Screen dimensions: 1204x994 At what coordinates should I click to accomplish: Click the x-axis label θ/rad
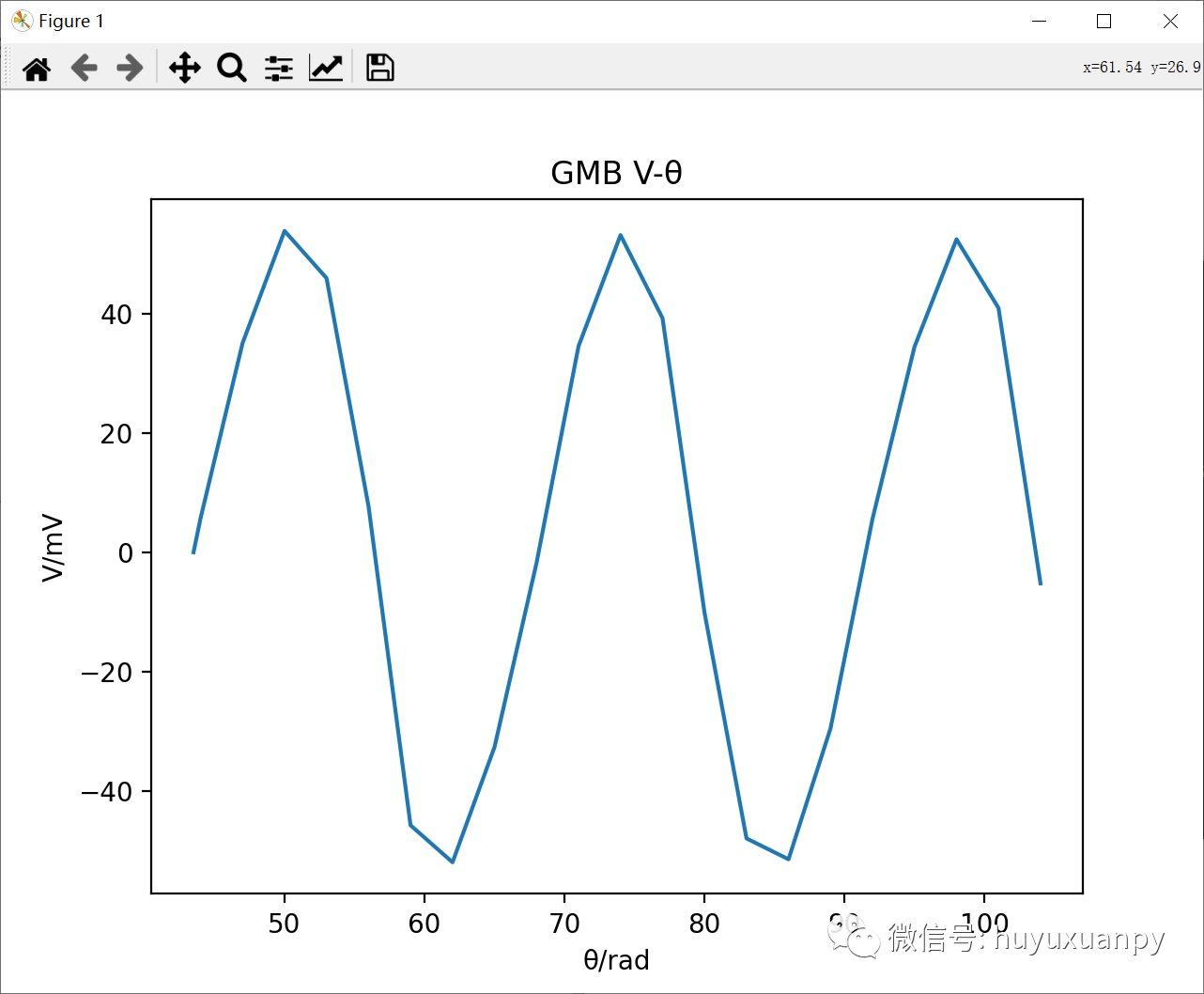pyautogui.click(x=616, y=959)
